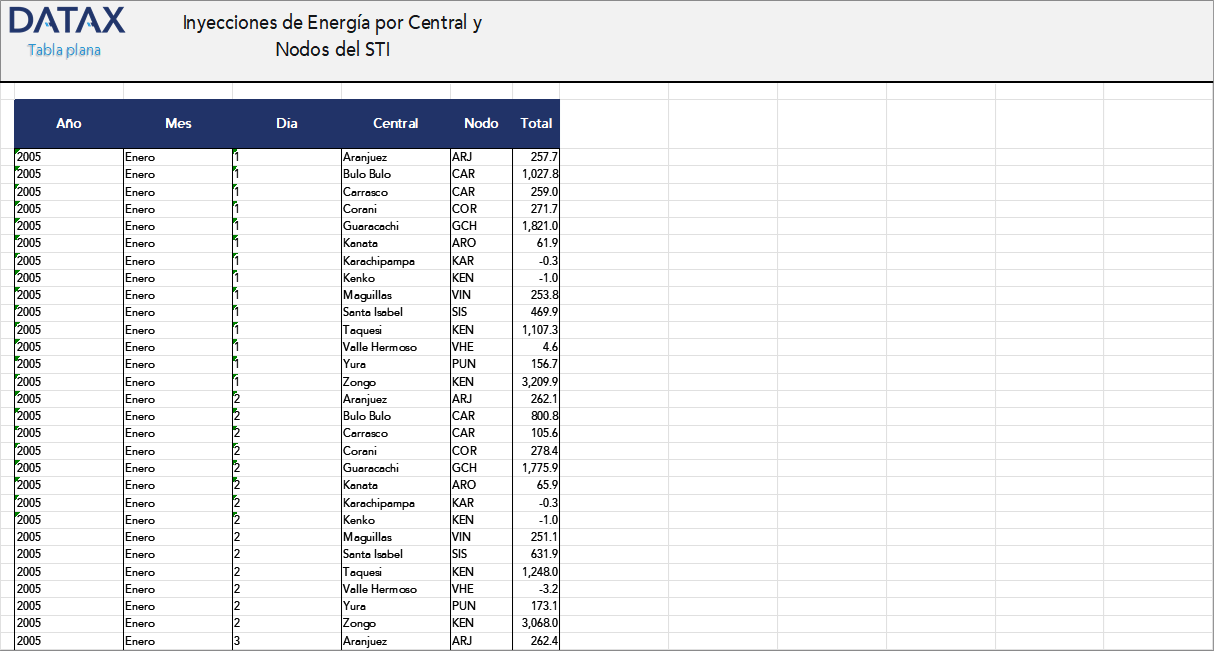
Task: Select the negative total -3.2 for Valle Hermoso
Action: (537, 589)
